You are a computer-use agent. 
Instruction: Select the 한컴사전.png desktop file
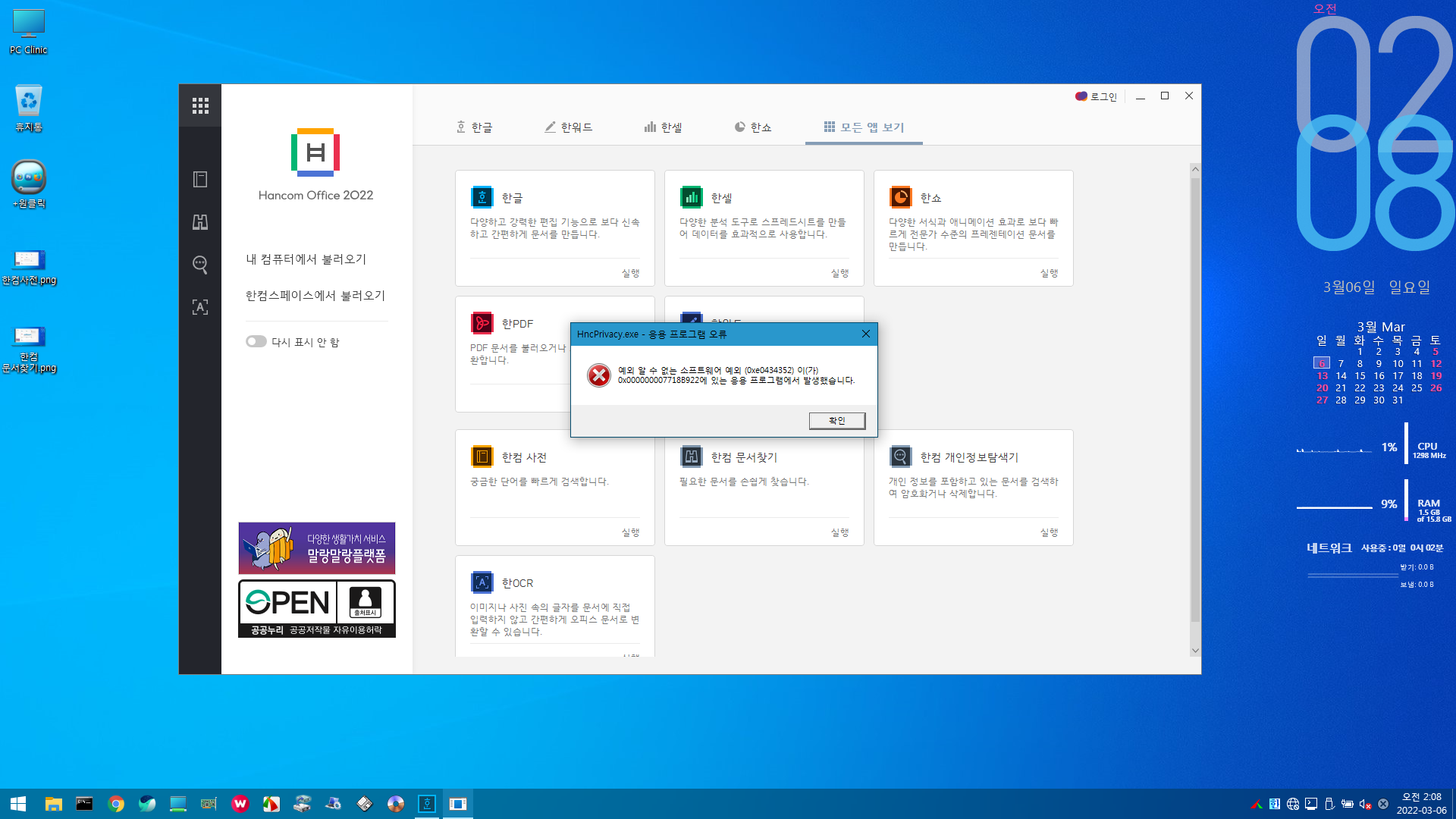coord(29,267)
